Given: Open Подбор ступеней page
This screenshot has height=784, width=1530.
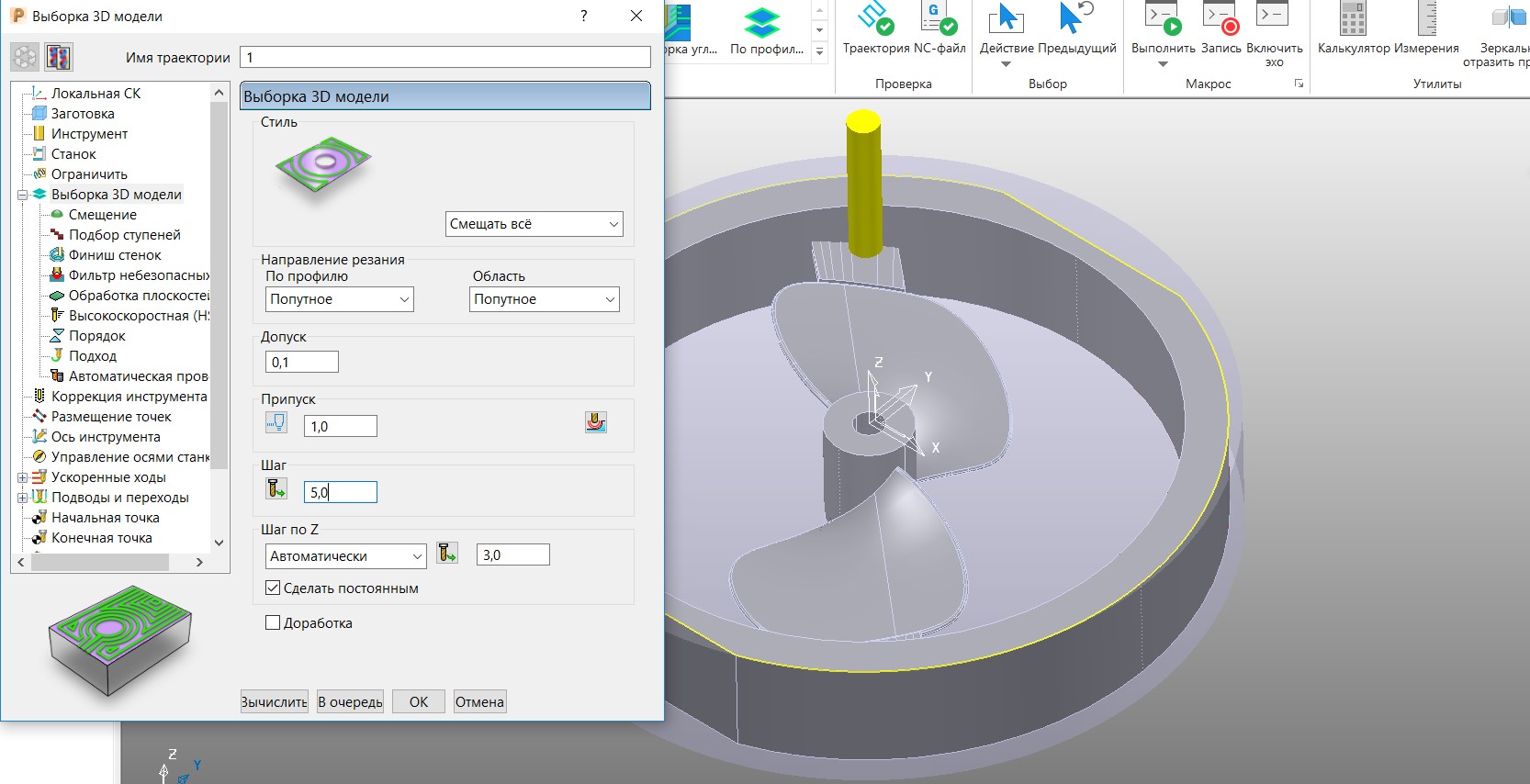Looking at the screenshot, I should 124,234.
